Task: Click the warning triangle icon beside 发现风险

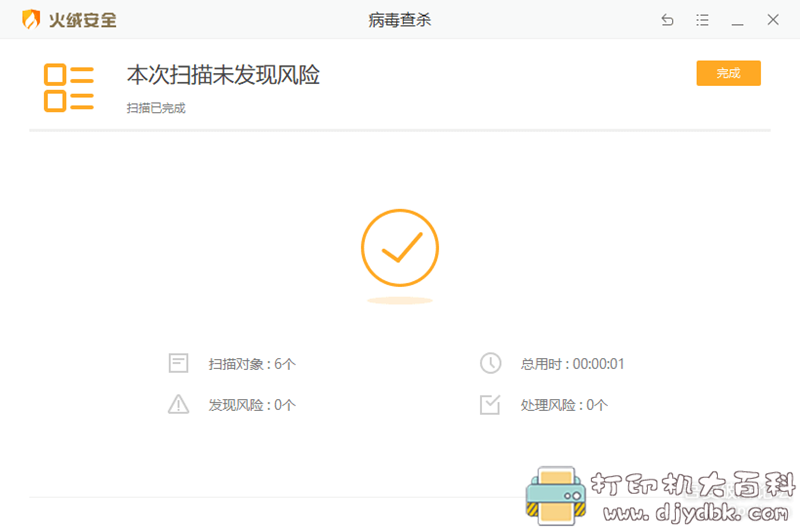Action: pos(179,404)
